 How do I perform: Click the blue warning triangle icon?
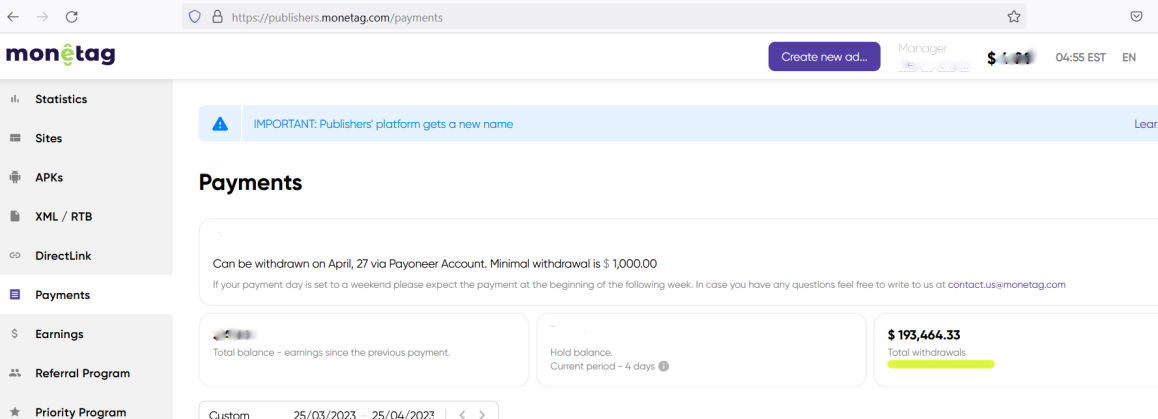pyautogui.click(x=220, y=124)
